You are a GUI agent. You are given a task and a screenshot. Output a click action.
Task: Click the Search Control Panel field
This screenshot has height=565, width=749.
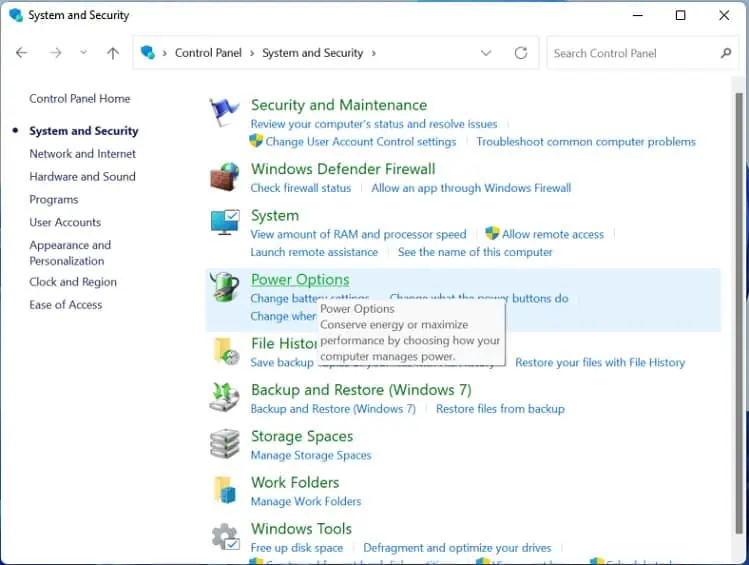click(632, 53)
